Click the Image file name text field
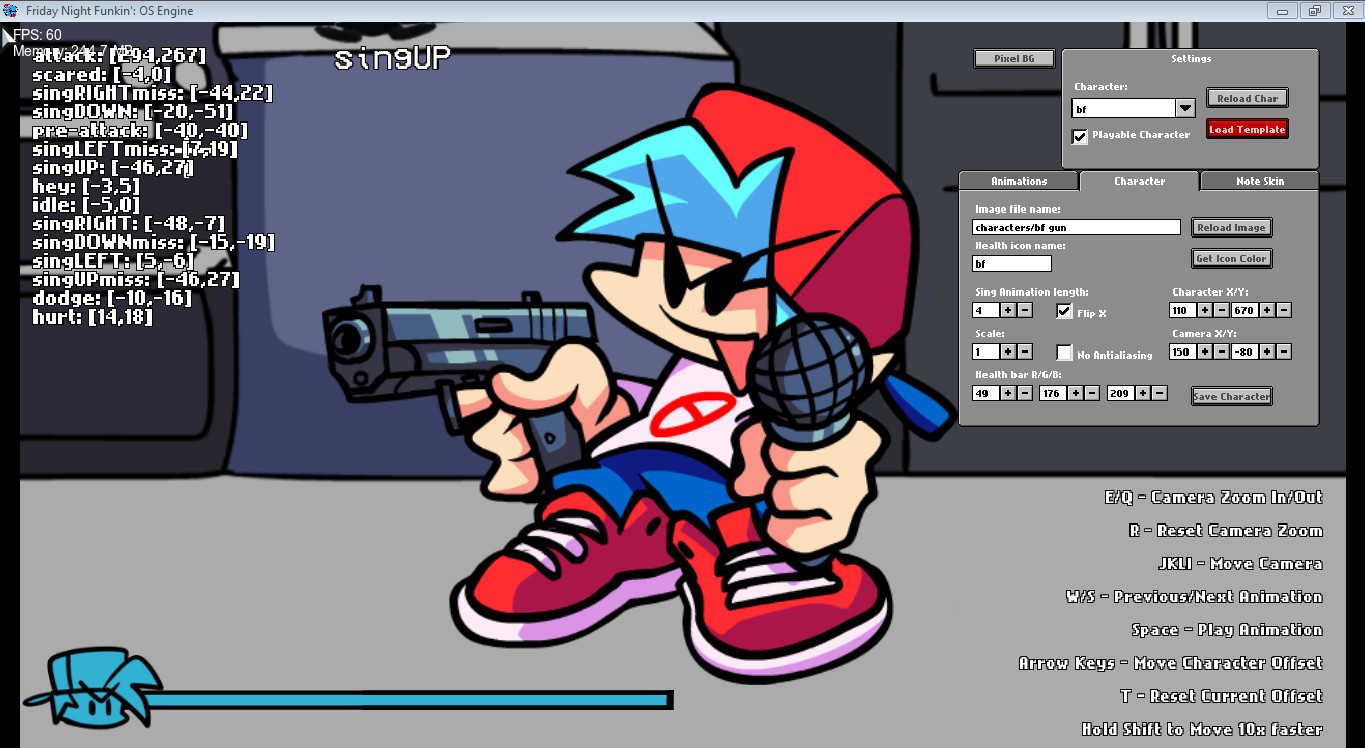The height and width of the screenshot is (748, 1365). (1075, 227)
